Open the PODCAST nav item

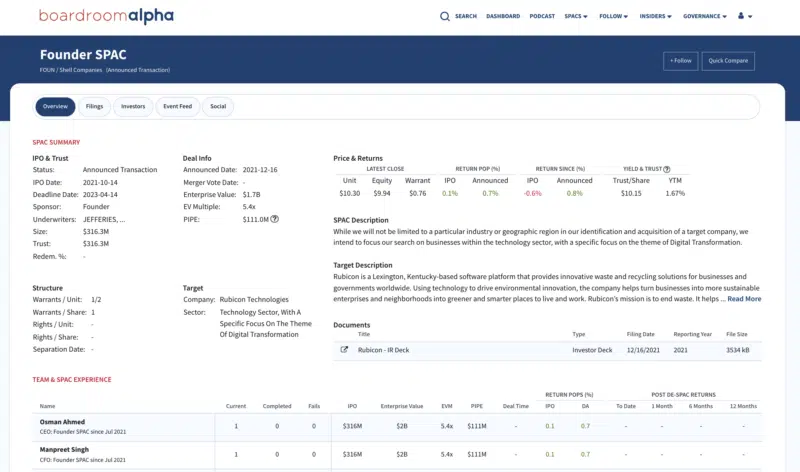(x=542, y=16)
